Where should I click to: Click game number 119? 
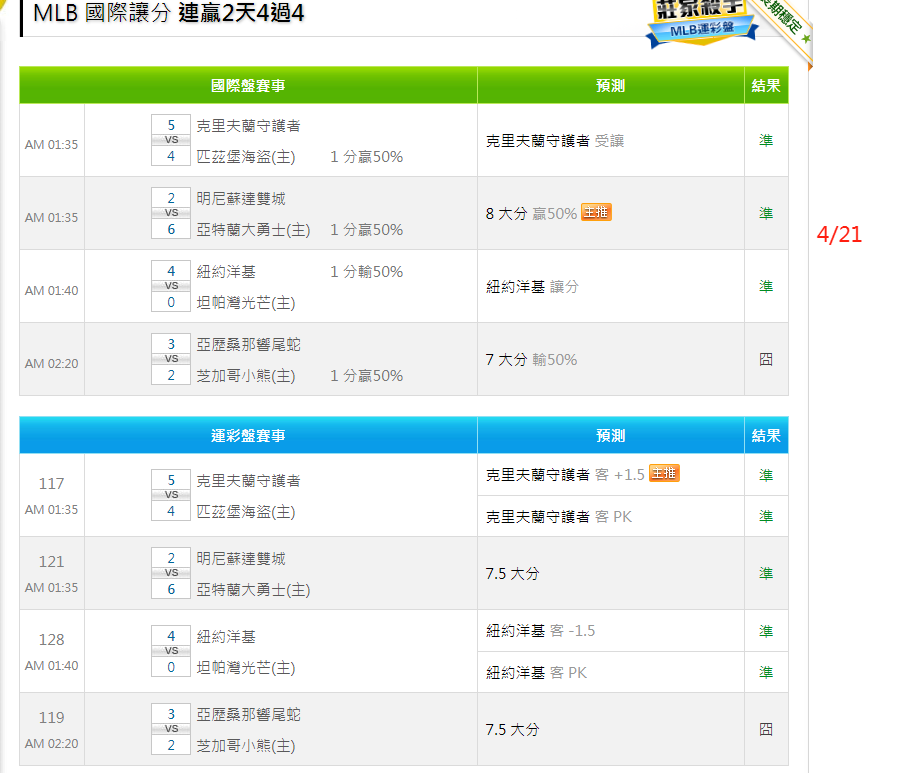(x=51, y=718)
